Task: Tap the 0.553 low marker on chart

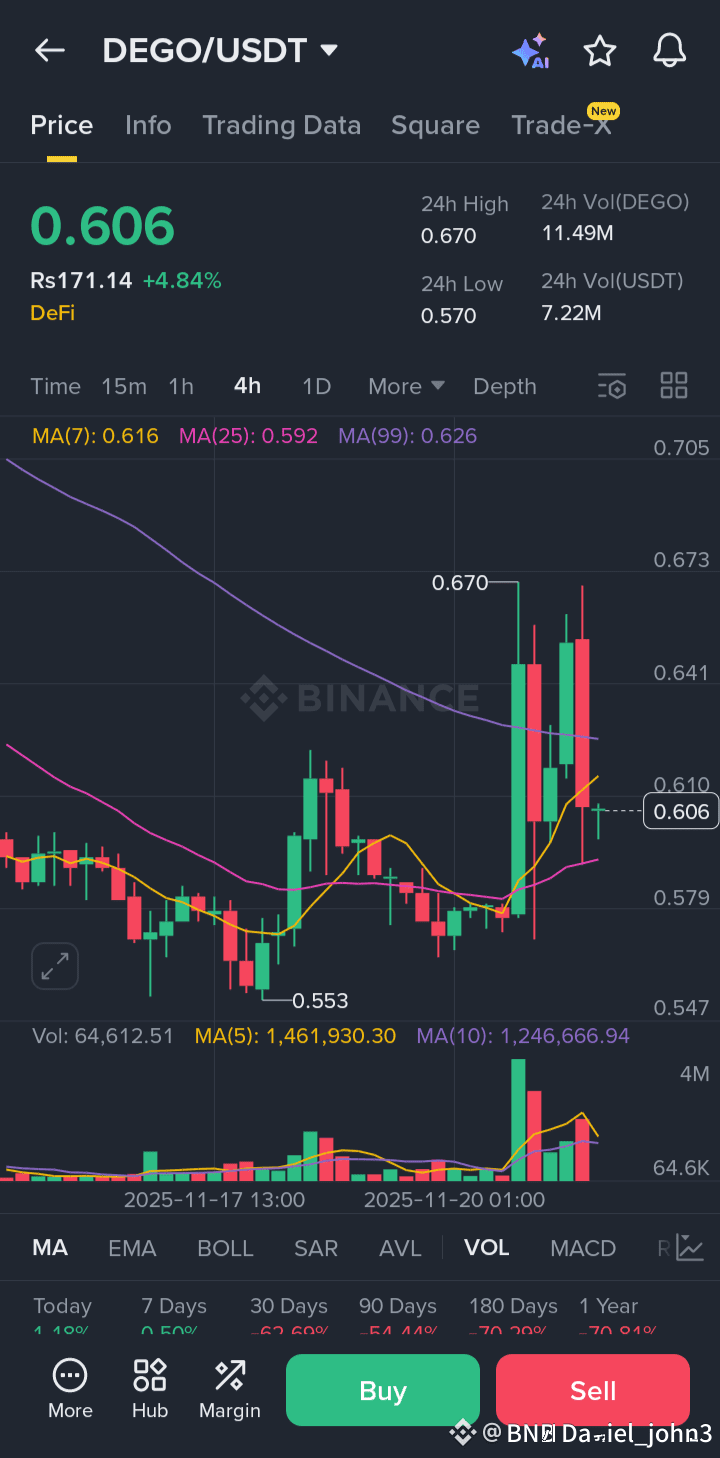Action: tap(320, 1000)
